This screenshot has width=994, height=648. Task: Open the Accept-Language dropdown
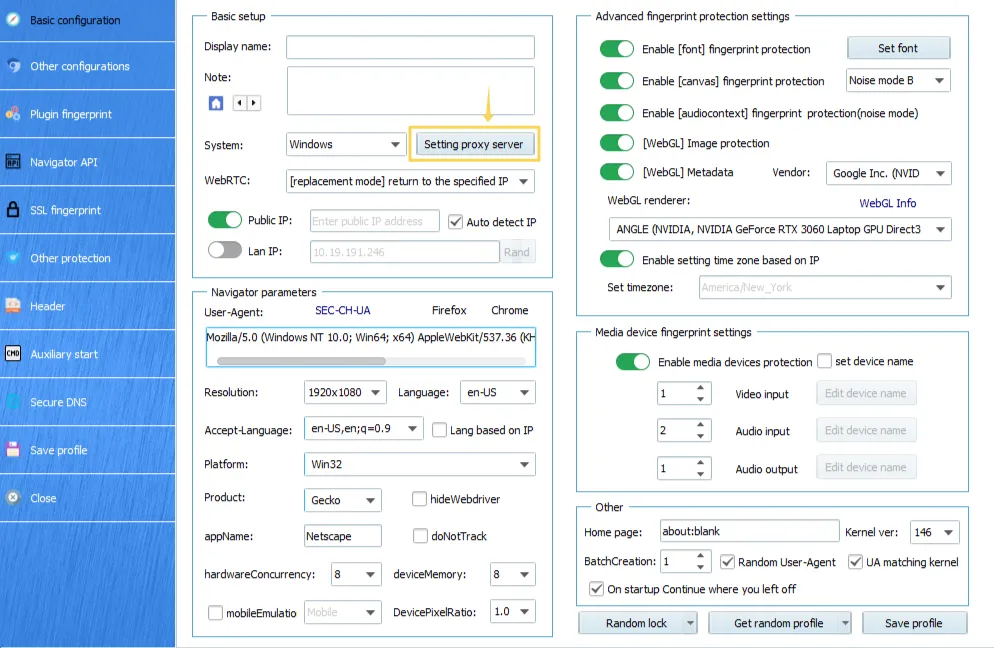363,429
